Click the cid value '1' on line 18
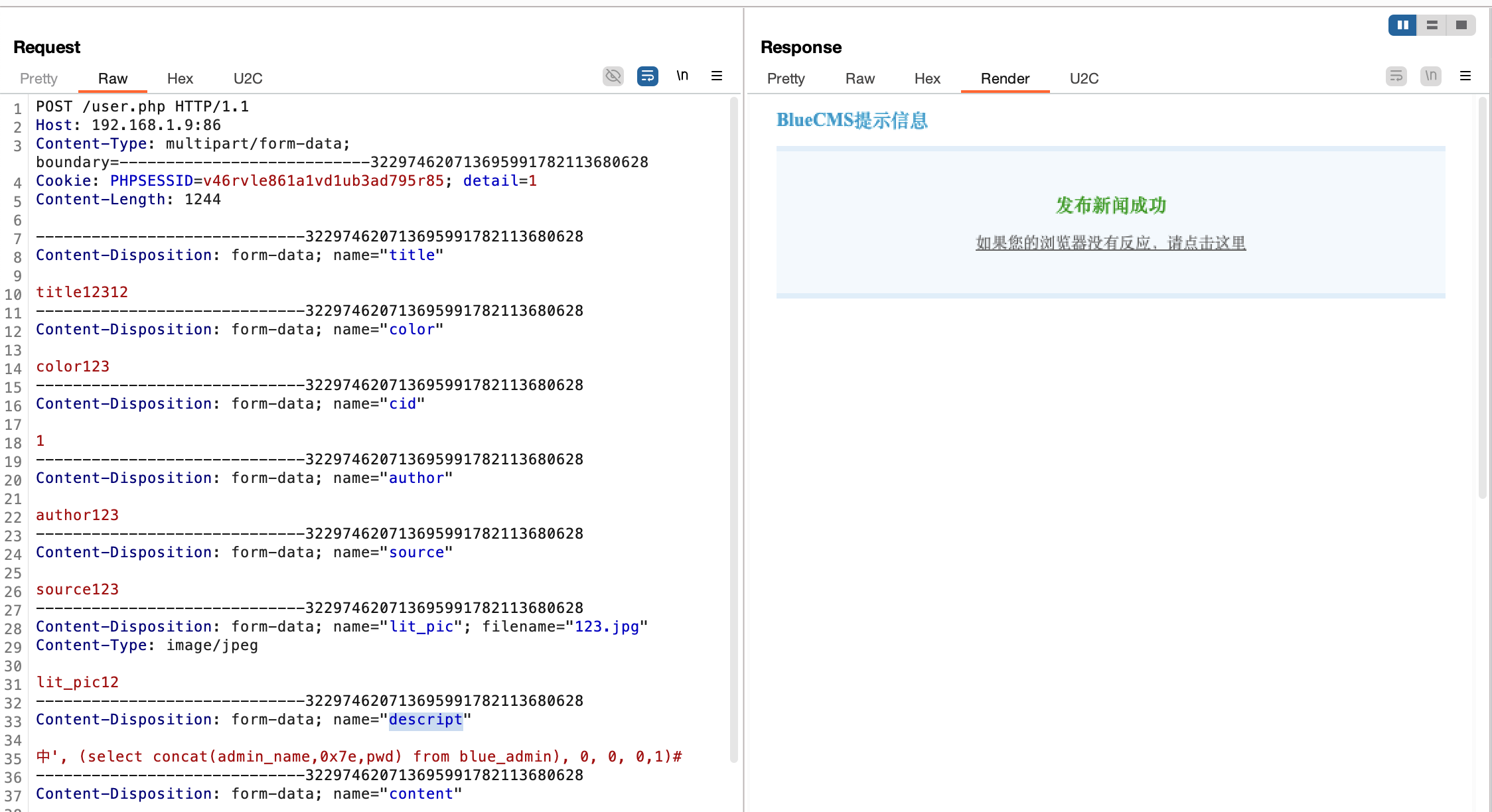This screenshot has width=1492, height=812. coord(40,440)
